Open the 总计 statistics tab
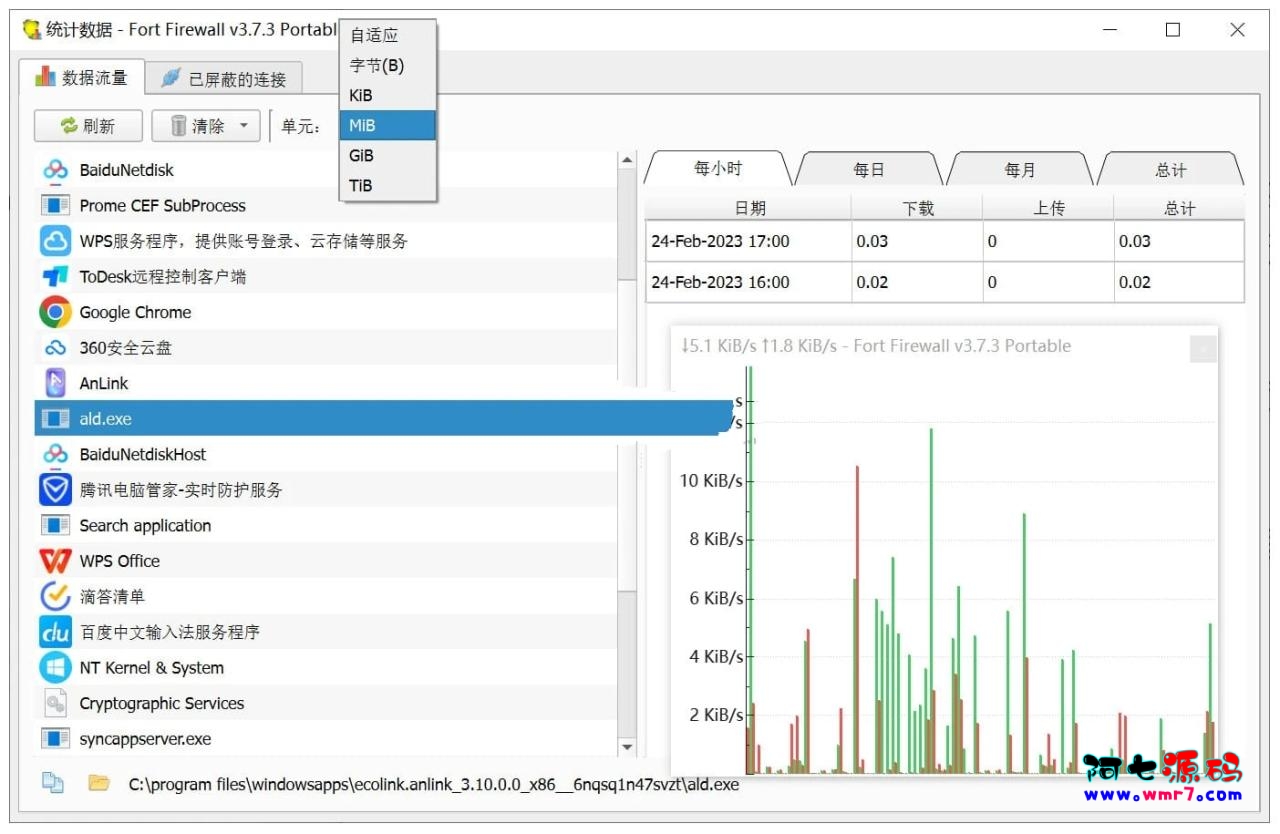The image size is (1280, 834). coord(1171,169)
